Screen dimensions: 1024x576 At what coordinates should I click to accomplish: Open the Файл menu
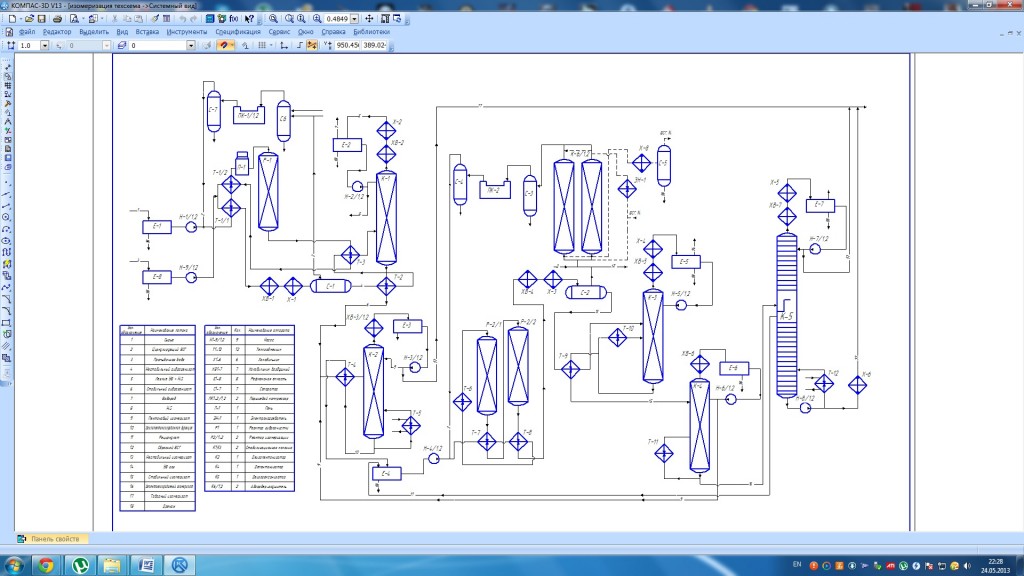pos(27,31)
